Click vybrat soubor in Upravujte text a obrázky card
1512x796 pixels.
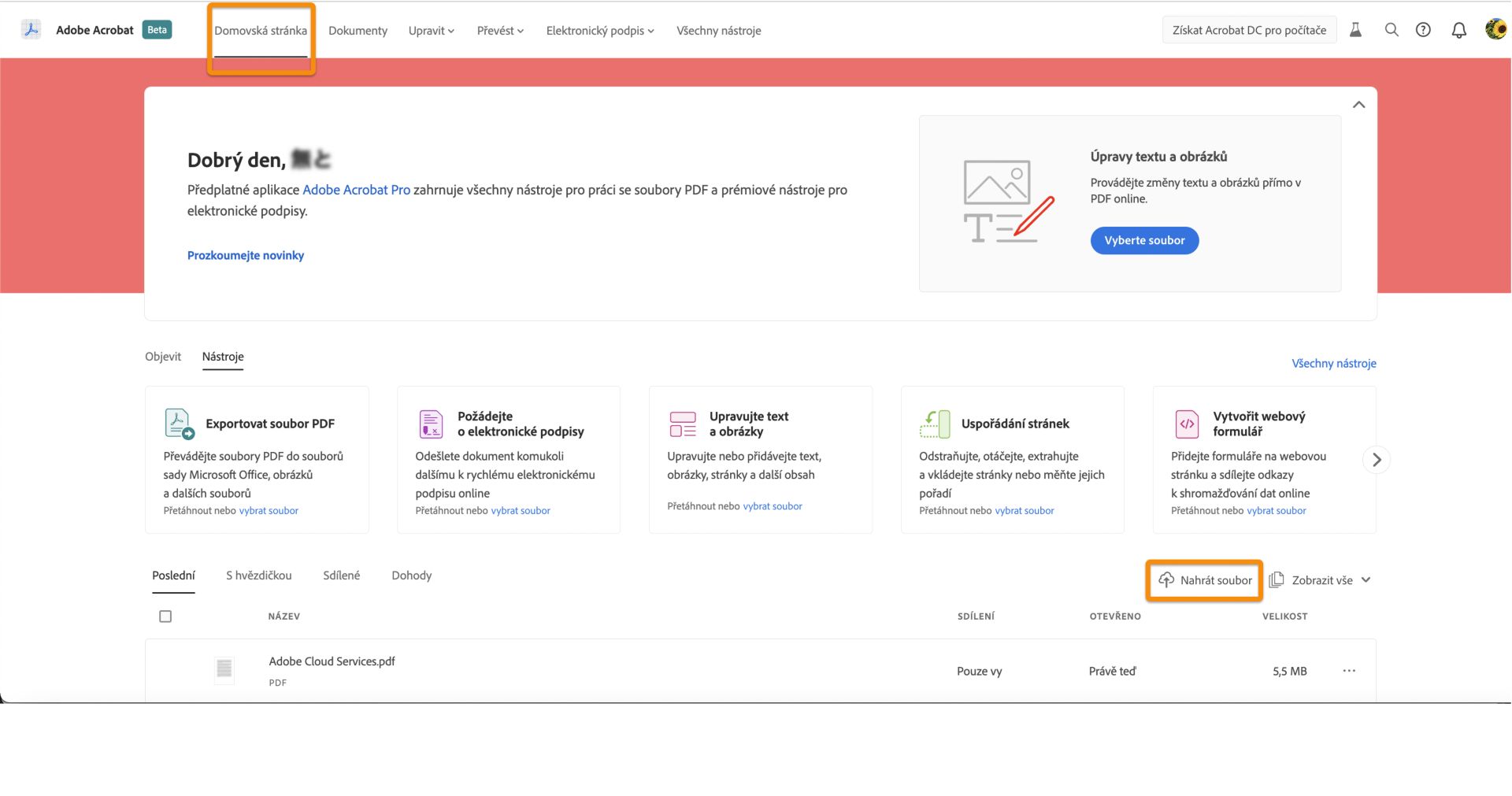773,506
